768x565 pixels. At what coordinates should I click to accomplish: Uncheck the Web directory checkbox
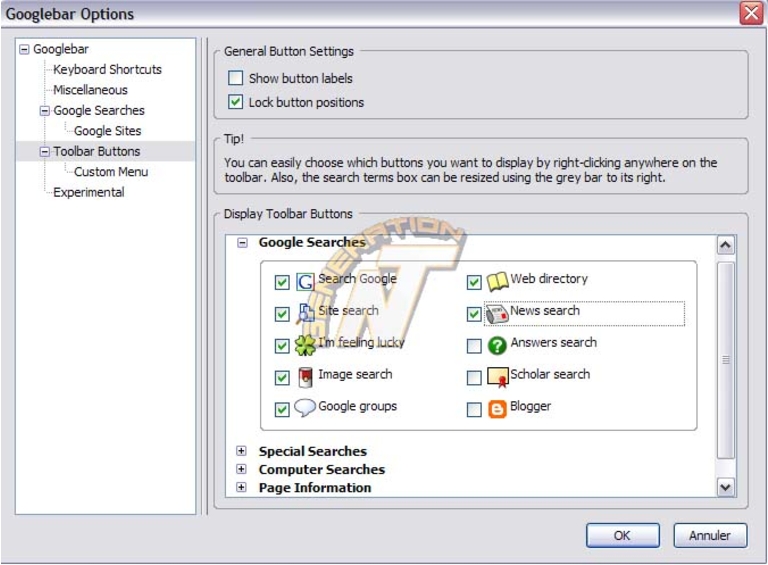point(474,282)
